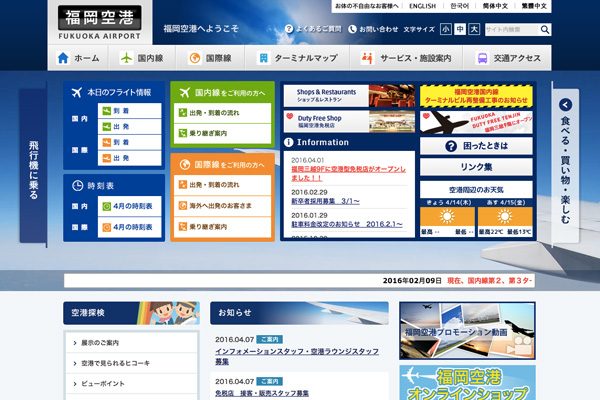Click the ターミナルマップ building icon
This screenshot has height=400, width=600.
point(263,58)
